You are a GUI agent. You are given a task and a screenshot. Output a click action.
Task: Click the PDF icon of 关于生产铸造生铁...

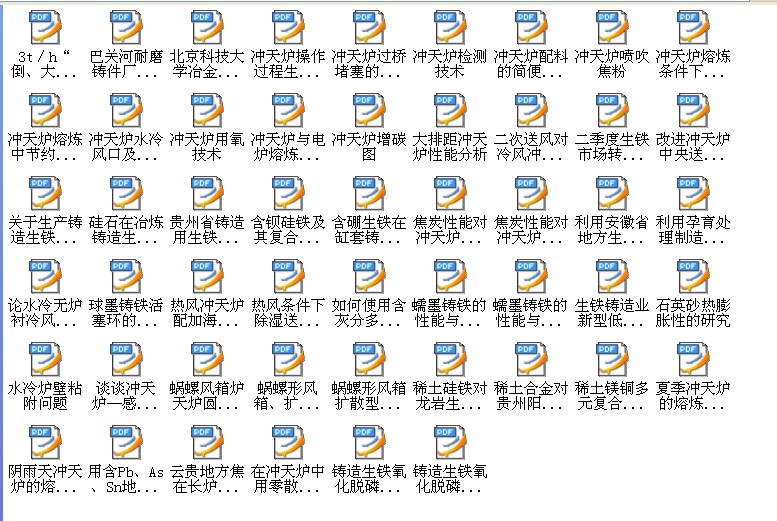45,193
